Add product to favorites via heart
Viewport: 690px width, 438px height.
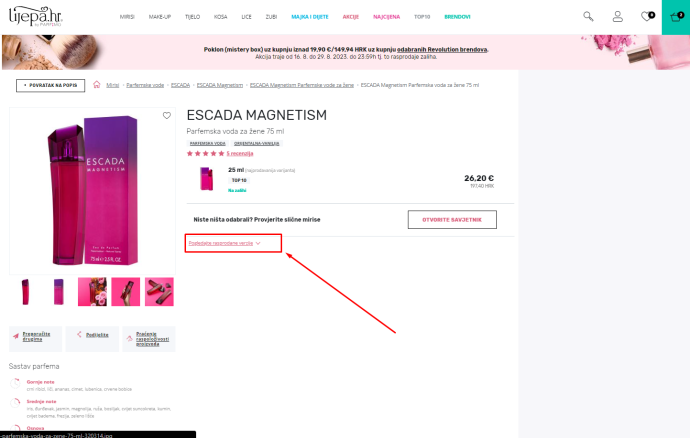(167, 116)
